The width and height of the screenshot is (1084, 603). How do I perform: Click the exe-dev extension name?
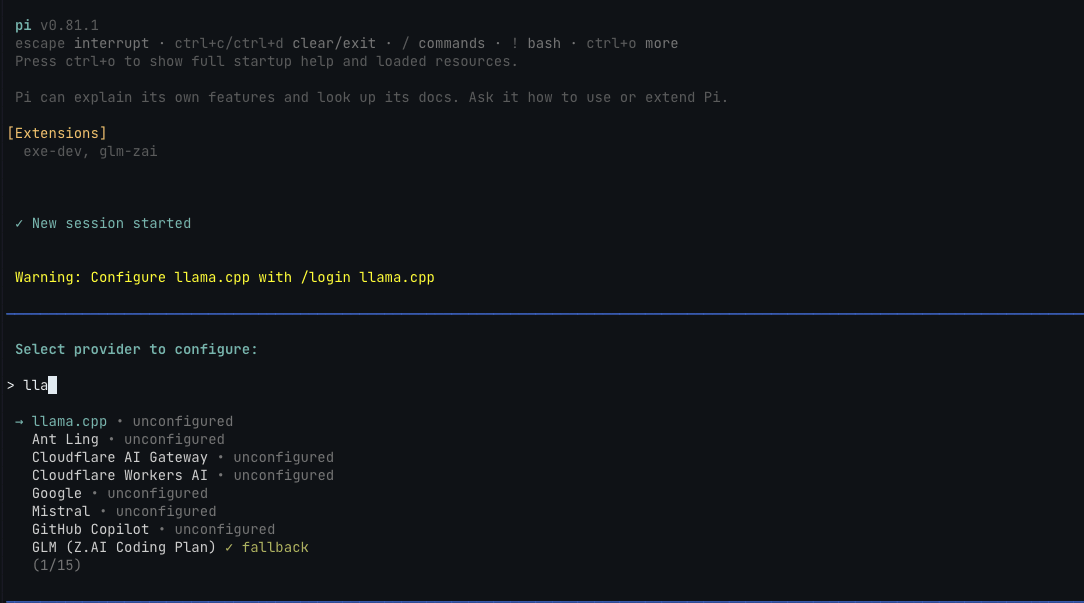(x=53, y=151)
